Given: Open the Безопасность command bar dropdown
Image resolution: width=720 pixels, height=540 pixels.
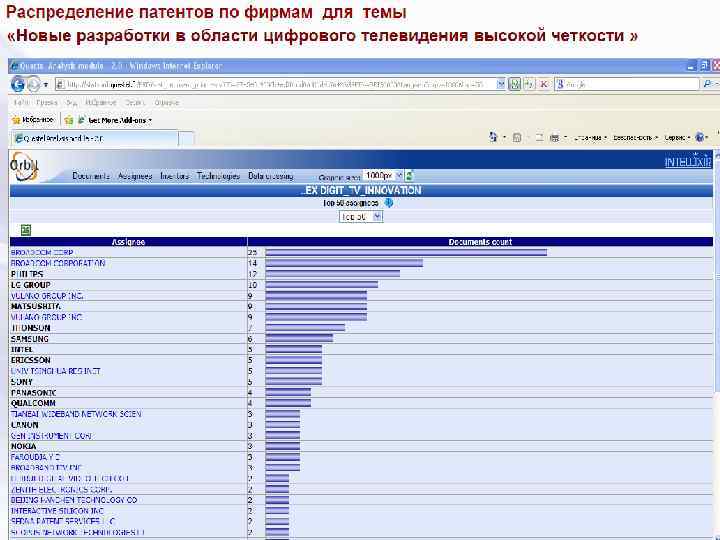Looking at the screenshot, I should 636,138.
